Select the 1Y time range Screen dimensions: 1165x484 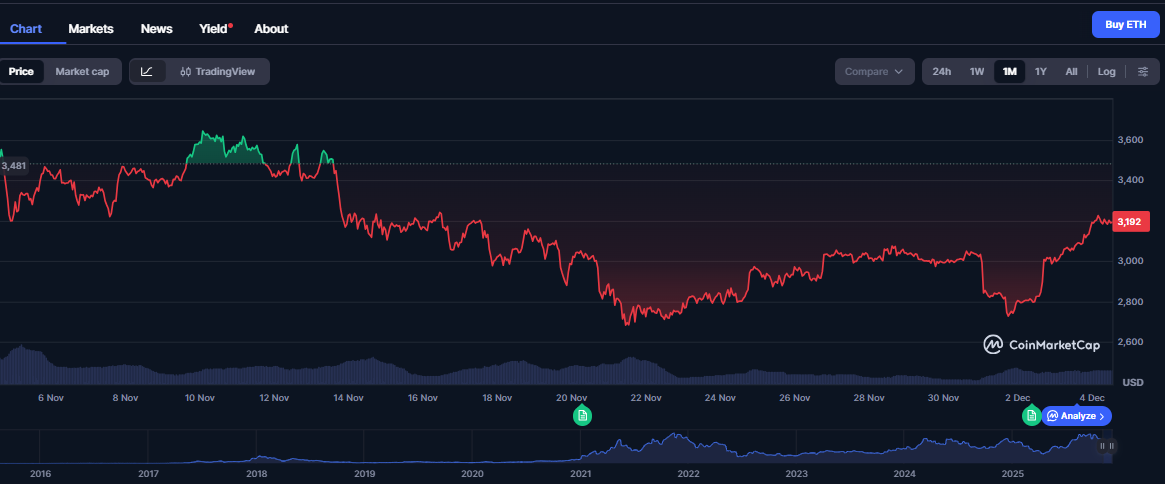click(x=1040, y=71)
